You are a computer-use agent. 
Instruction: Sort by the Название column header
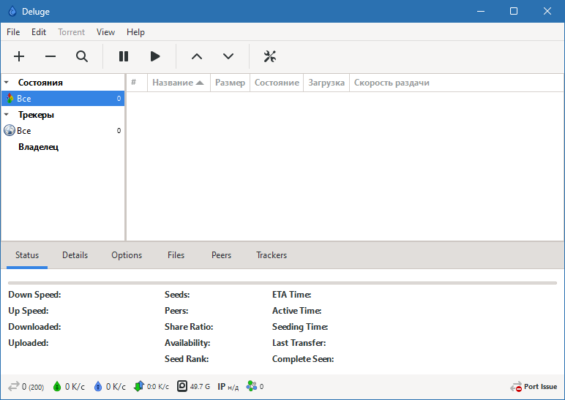click(x=179, y=83)
